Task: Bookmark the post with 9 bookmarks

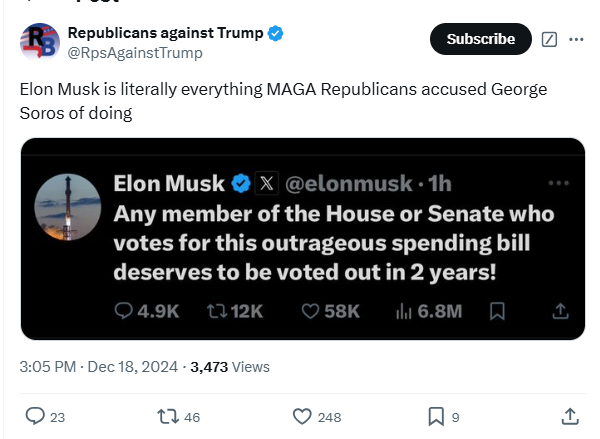Action: 436,416
